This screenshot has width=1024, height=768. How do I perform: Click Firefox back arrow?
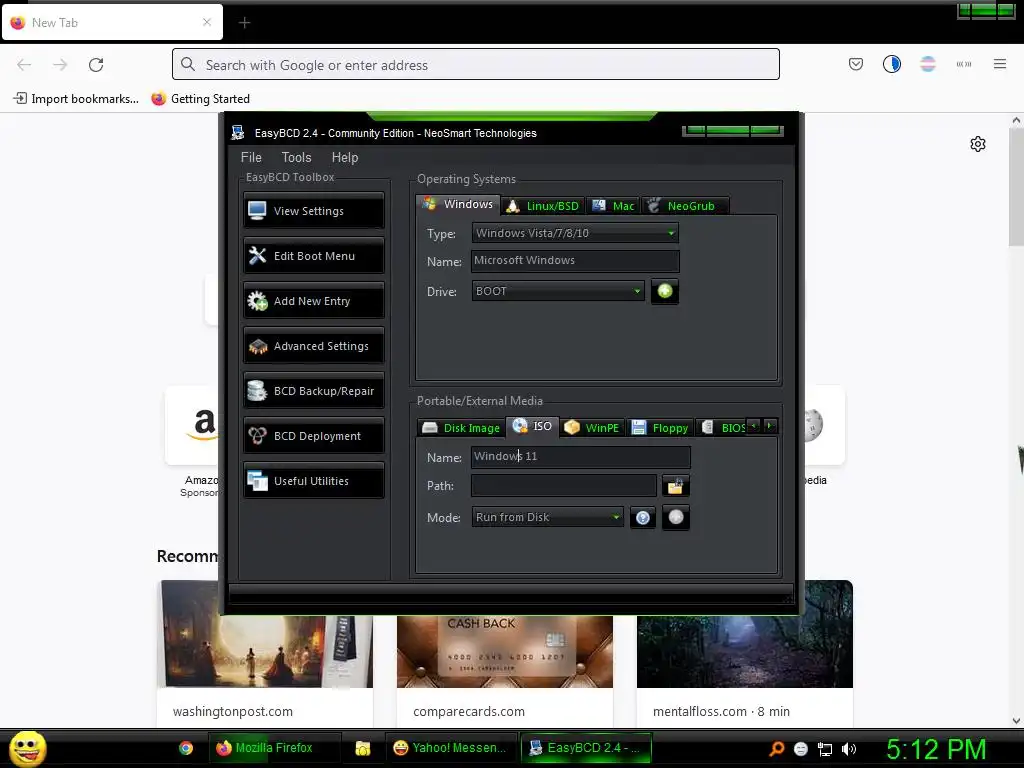click(24, 65)
